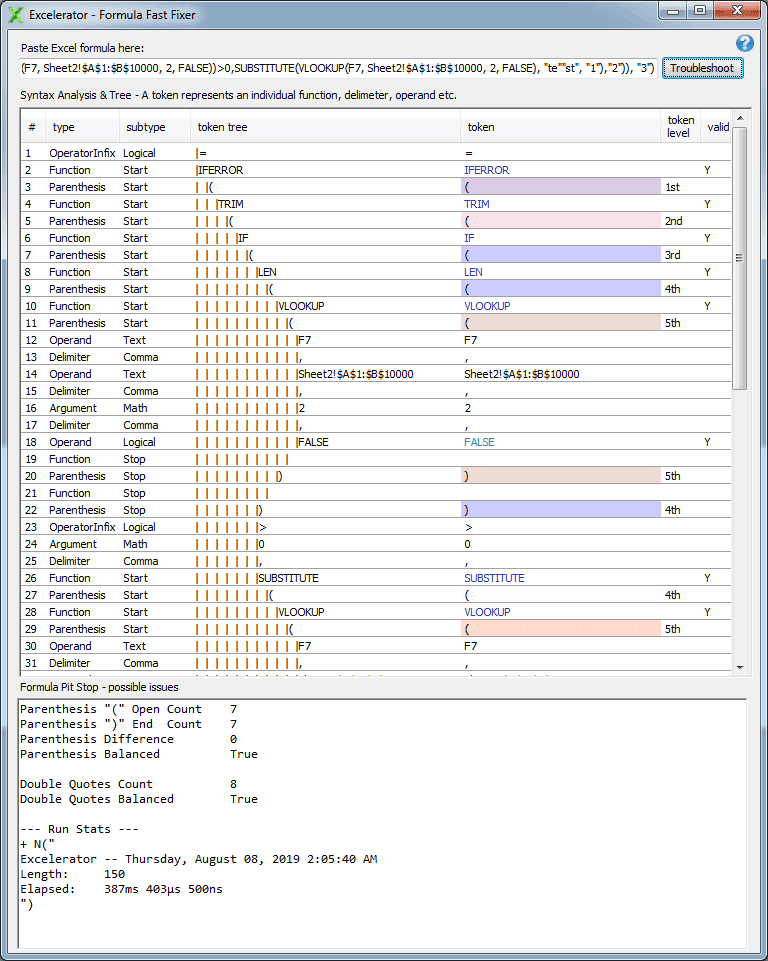Click the 'Elapsed: 387ms' line in run stats
This screenshot has height=961, width=768.
[121, 889]
